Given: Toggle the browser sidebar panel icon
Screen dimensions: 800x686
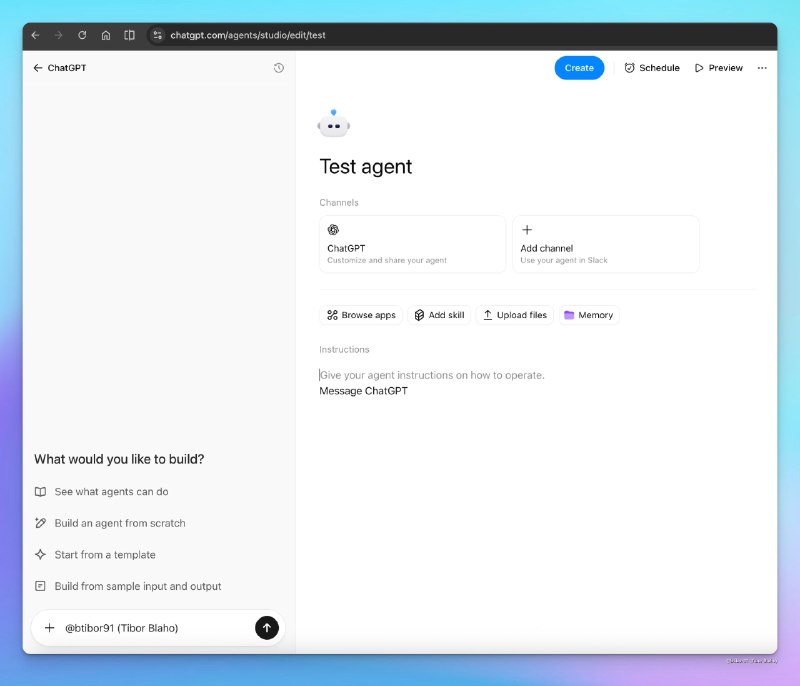Looking at the screenshot, I should [129, 35].
